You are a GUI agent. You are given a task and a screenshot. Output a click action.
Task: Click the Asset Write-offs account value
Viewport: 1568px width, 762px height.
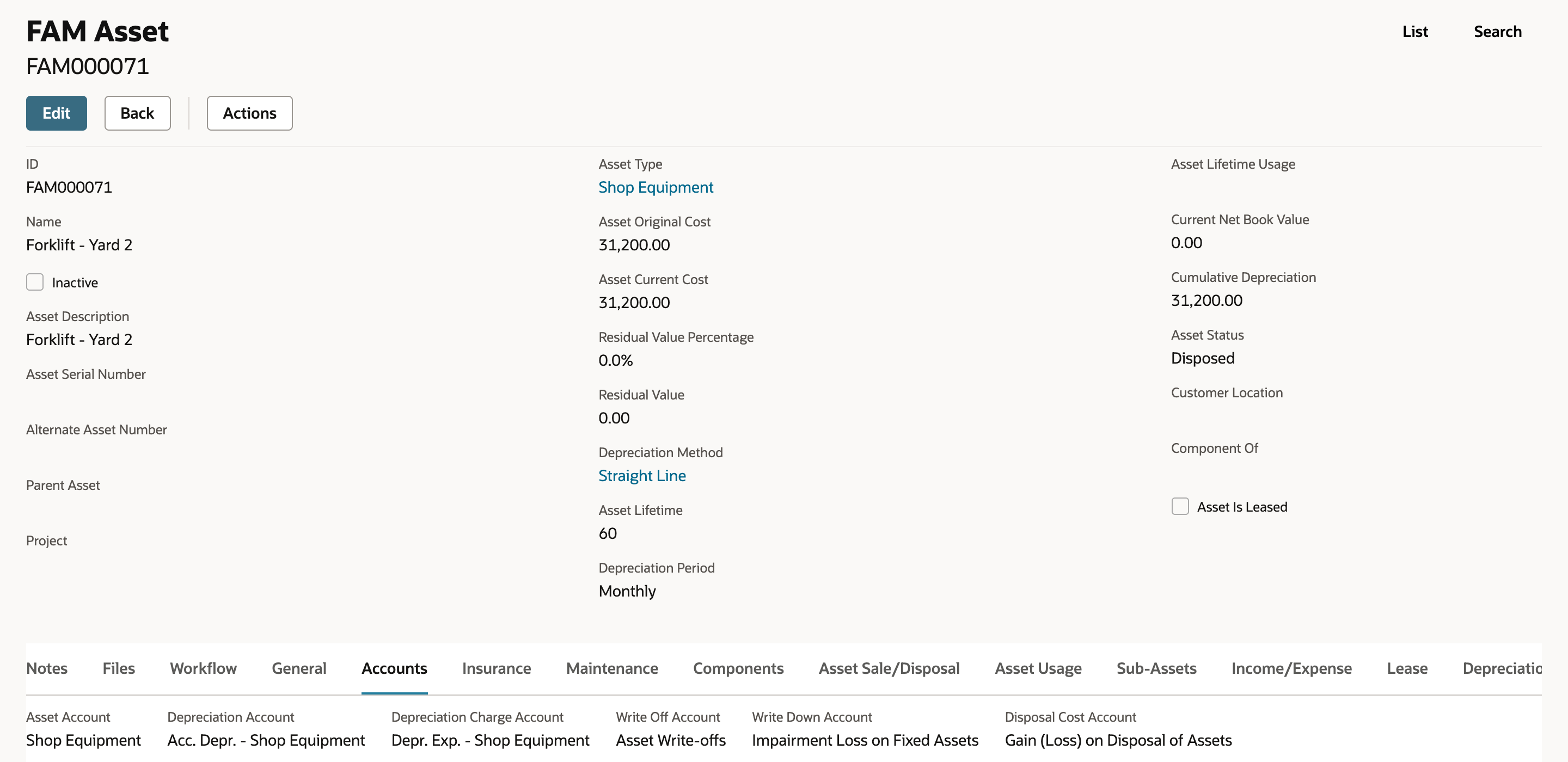point(670,740)
